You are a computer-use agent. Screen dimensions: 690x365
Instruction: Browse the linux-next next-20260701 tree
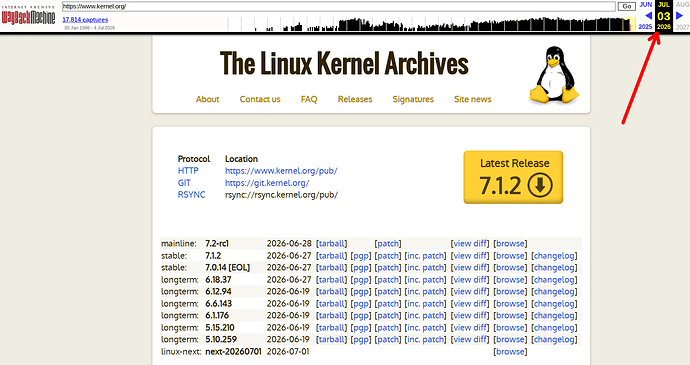510,351
